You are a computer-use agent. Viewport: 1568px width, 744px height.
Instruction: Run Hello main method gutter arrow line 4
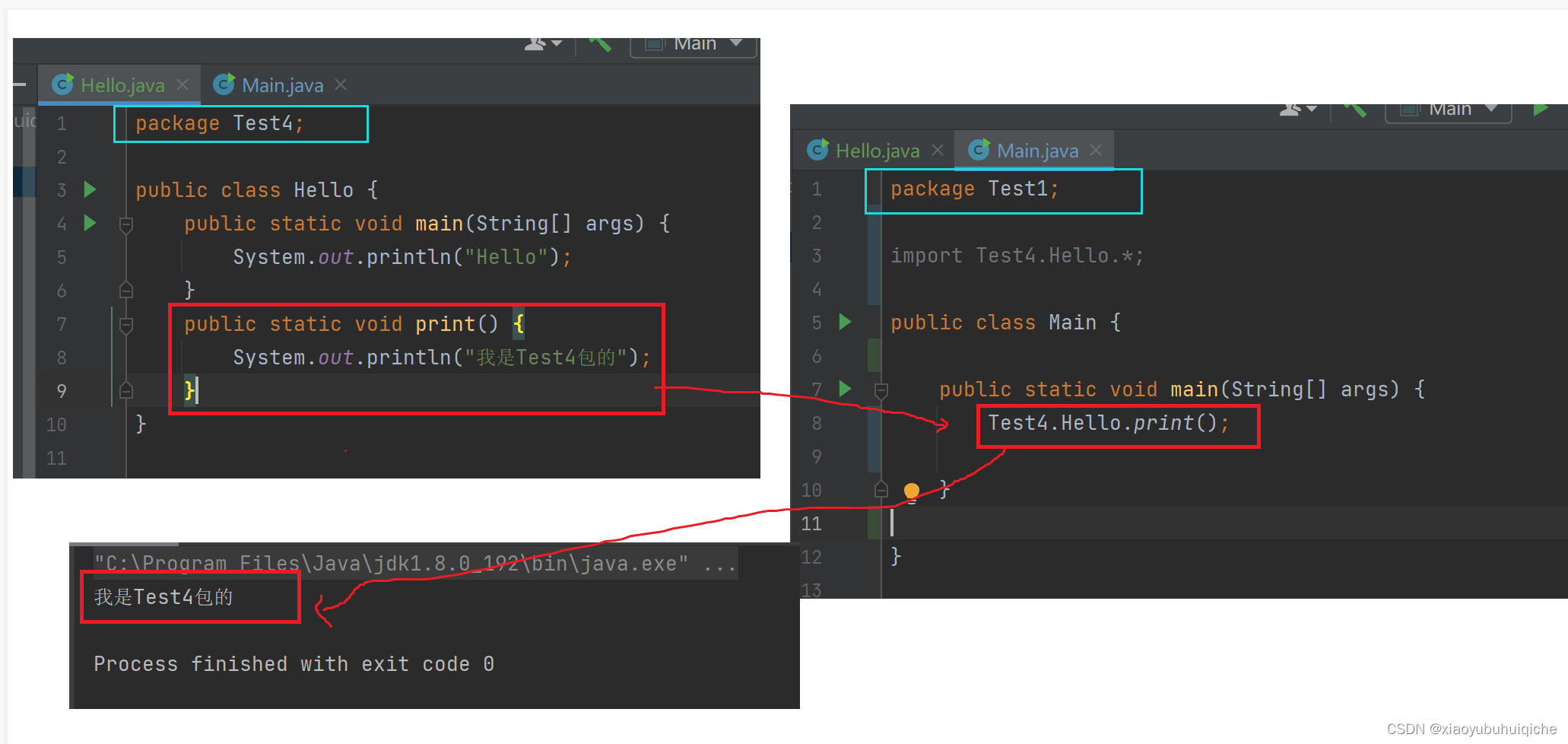(x=90, y=223)
